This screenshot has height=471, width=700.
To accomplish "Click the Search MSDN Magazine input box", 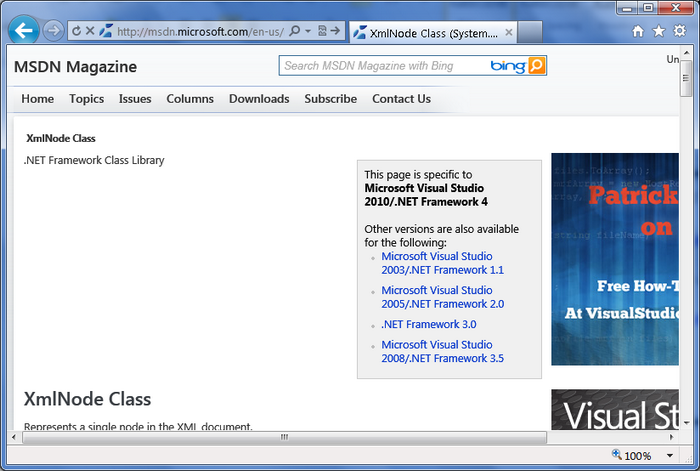I will (x=383, y=66).
